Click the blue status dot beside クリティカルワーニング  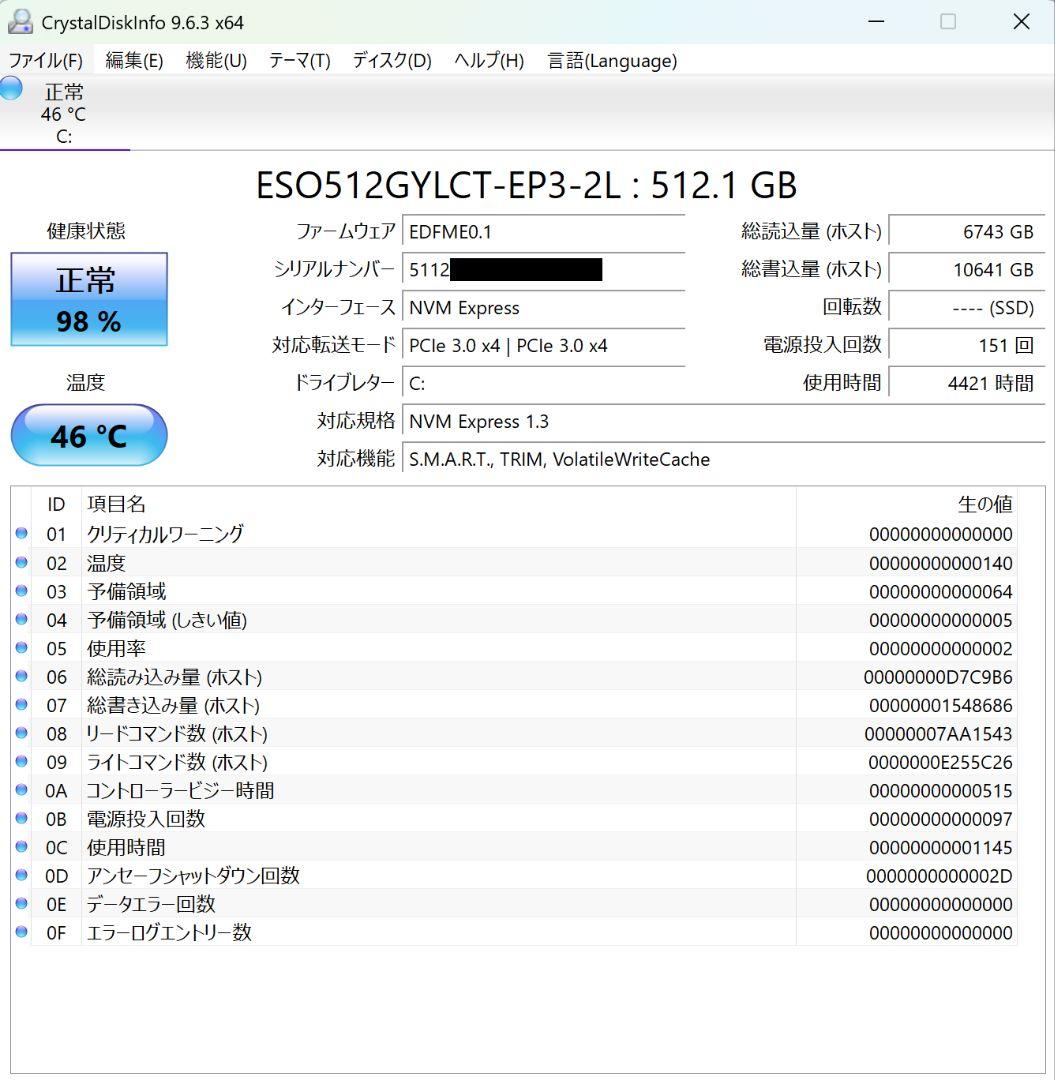coord(21,532)
